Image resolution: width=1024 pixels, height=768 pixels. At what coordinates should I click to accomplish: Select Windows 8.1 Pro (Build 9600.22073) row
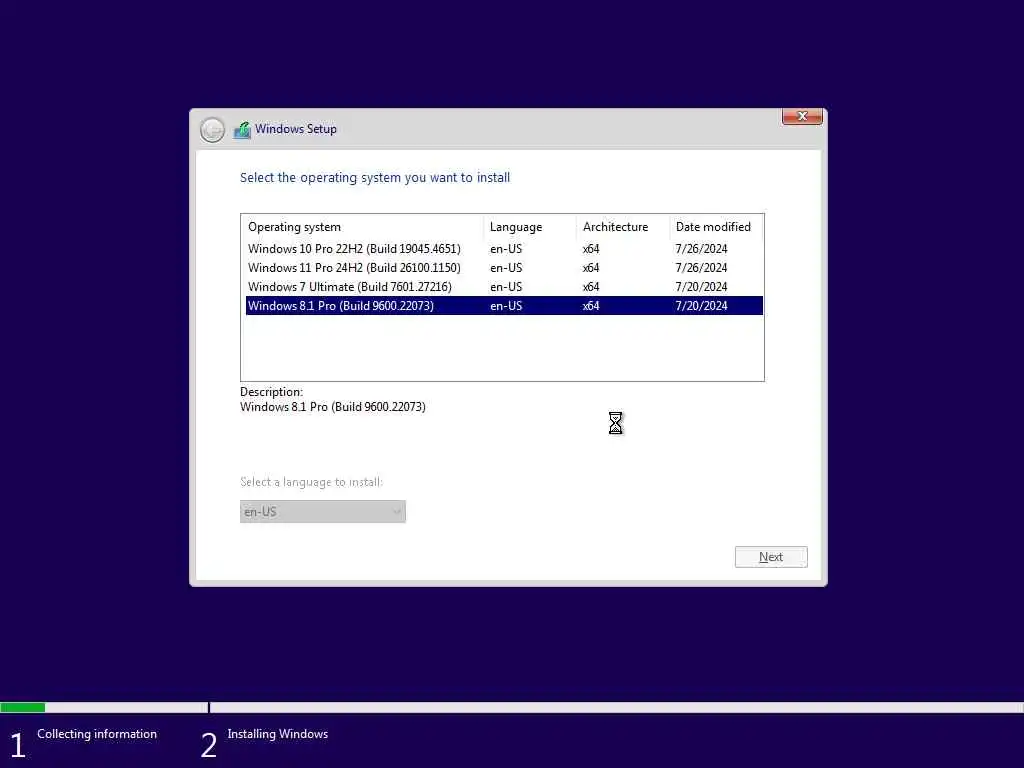click(x=504, y=306)
